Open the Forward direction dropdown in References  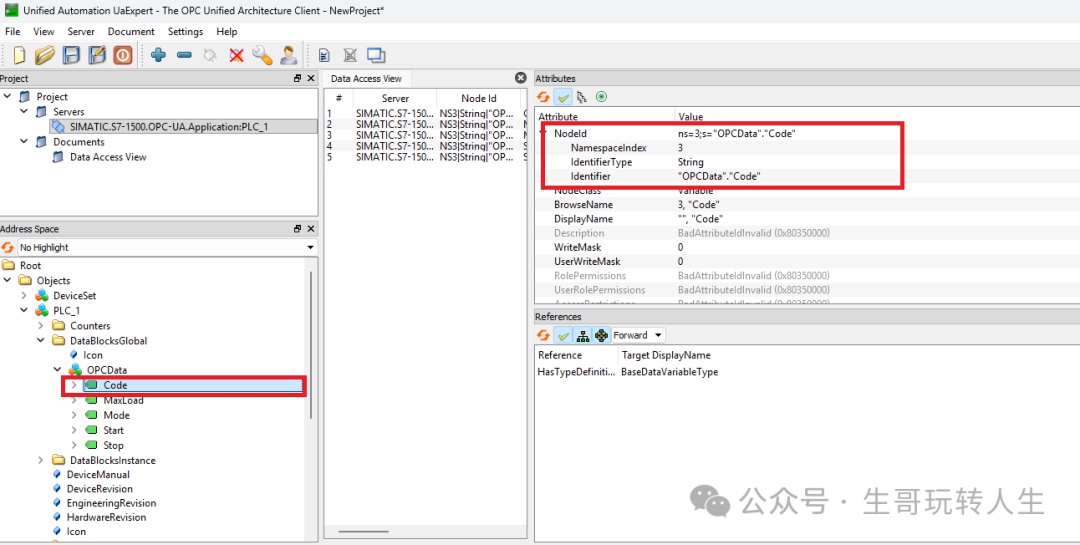[x=638, y=336]
